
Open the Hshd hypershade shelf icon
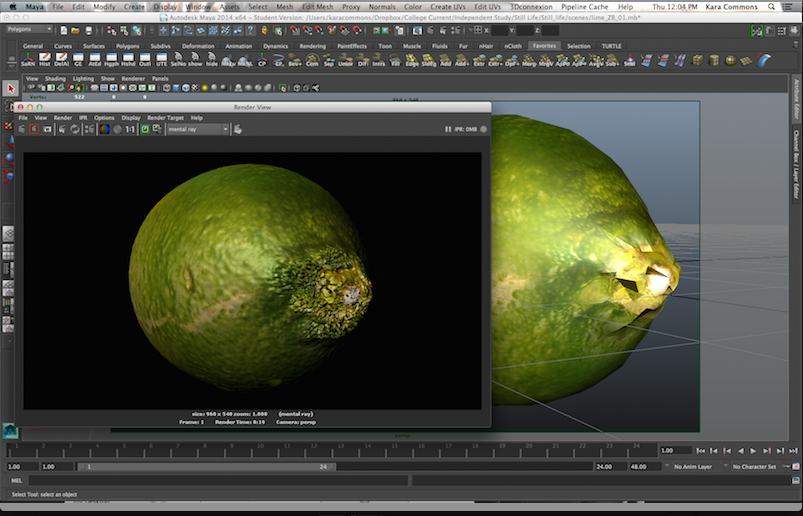[128, 59]
